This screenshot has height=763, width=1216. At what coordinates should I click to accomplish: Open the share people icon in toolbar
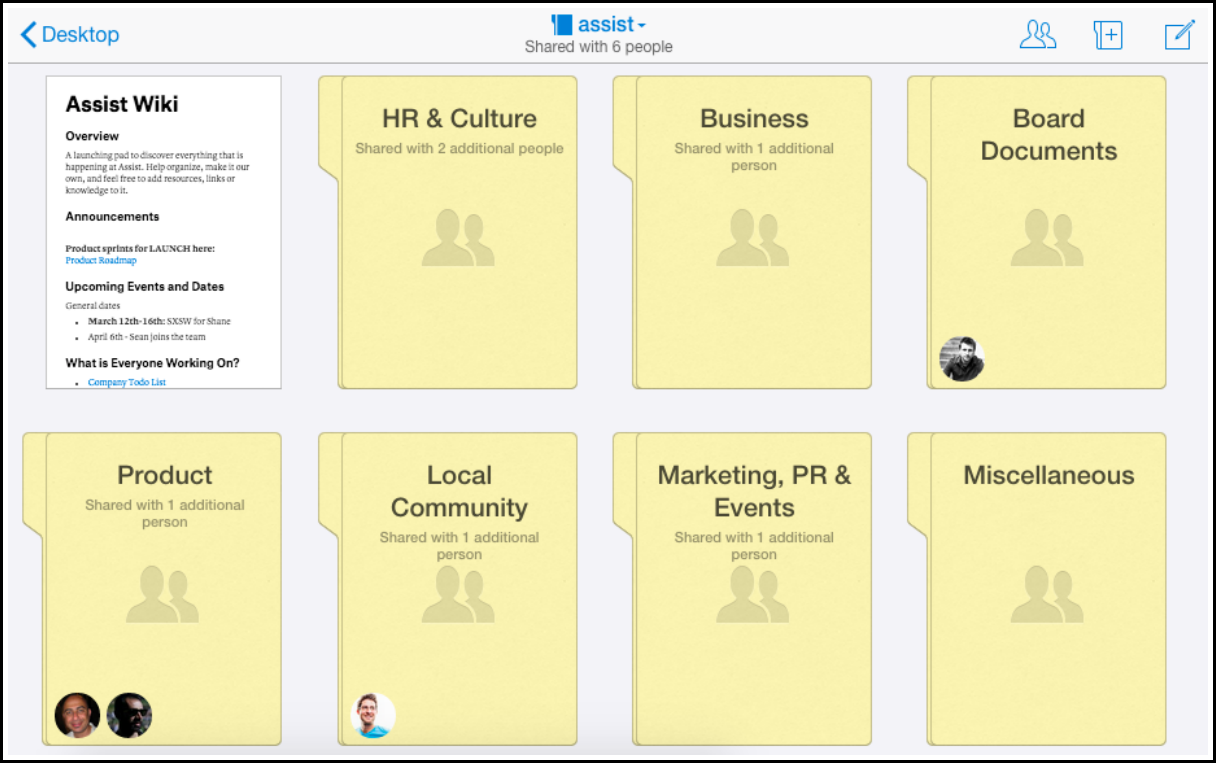(x=1037, y=35)
